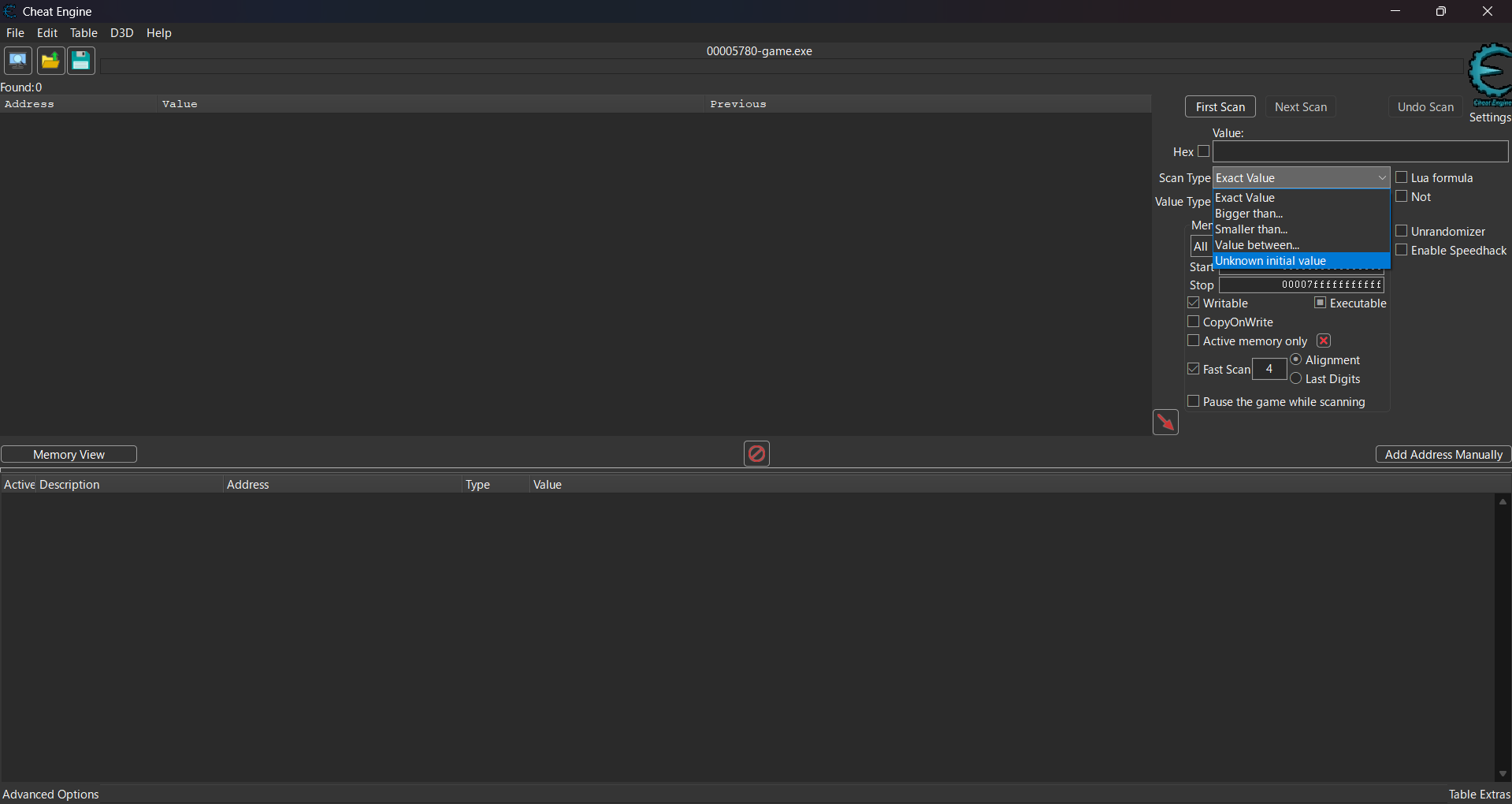1512x804 pixels.
Task: Click the scrollbar down arrow in address table
Action: (x=1503, y=774)
